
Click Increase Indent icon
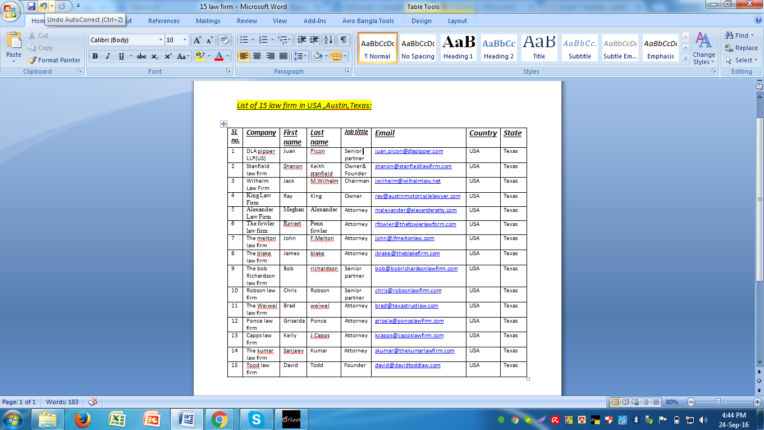pyautogui.click(x=314, y=40)
